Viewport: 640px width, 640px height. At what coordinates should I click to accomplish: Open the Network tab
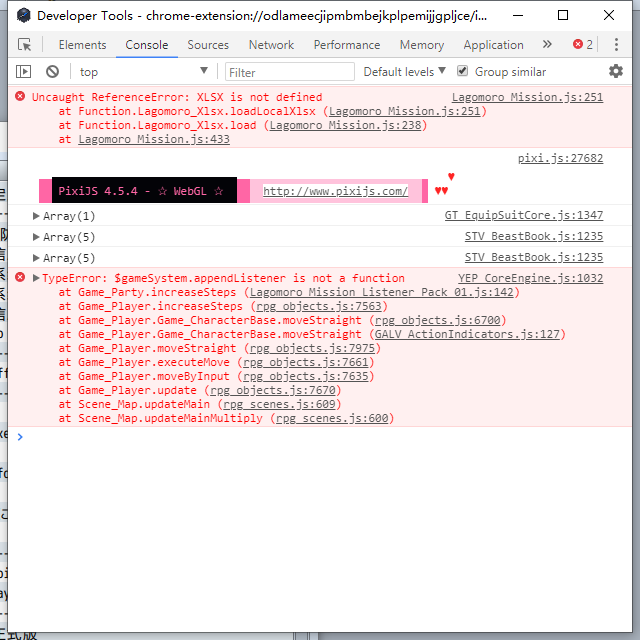(x=271, y=45)
